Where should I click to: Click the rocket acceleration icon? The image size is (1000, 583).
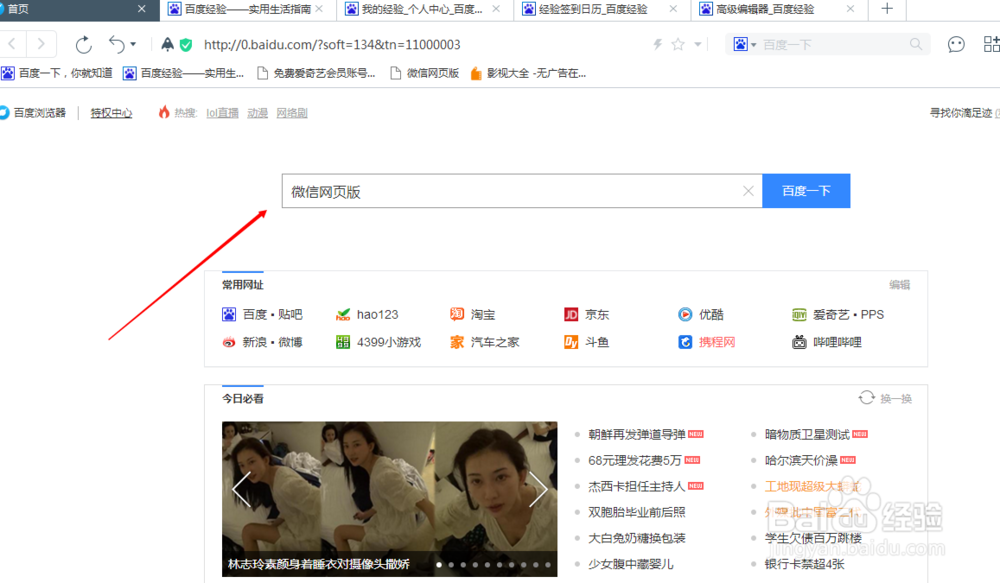point(167,44)
